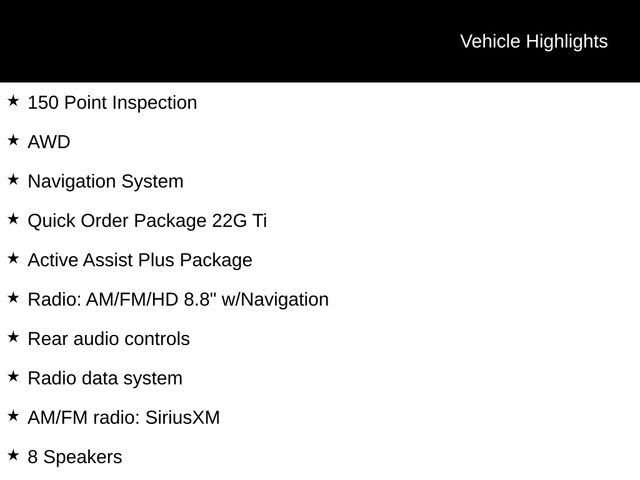640x480 pixels.
Task: Click Quick Order Package 22G Ti text
Action: point(147,221)
